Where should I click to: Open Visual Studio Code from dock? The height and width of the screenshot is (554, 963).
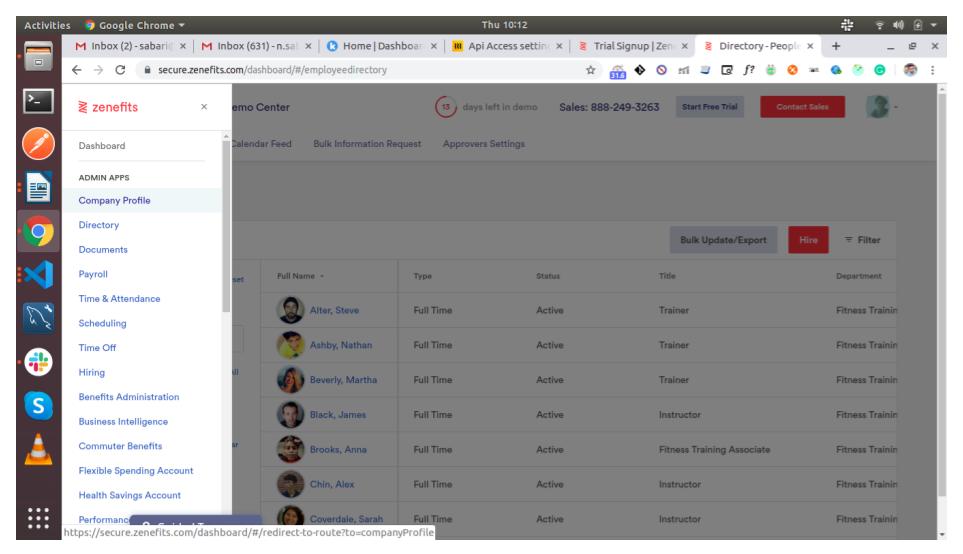[38, 275]
